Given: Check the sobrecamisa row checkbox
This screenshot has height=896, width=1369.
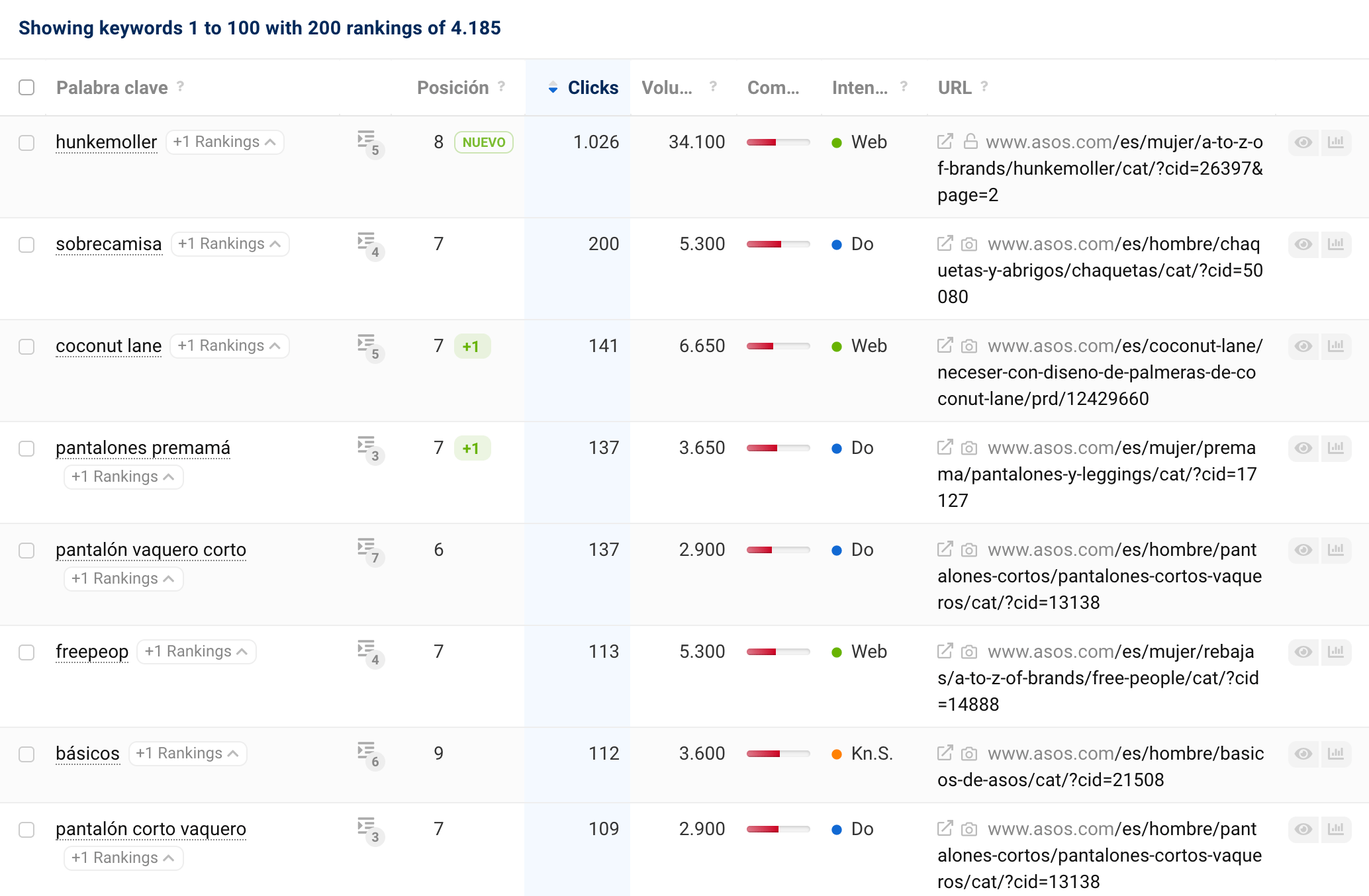Looking at the screenshot, I should pos(26,245).
